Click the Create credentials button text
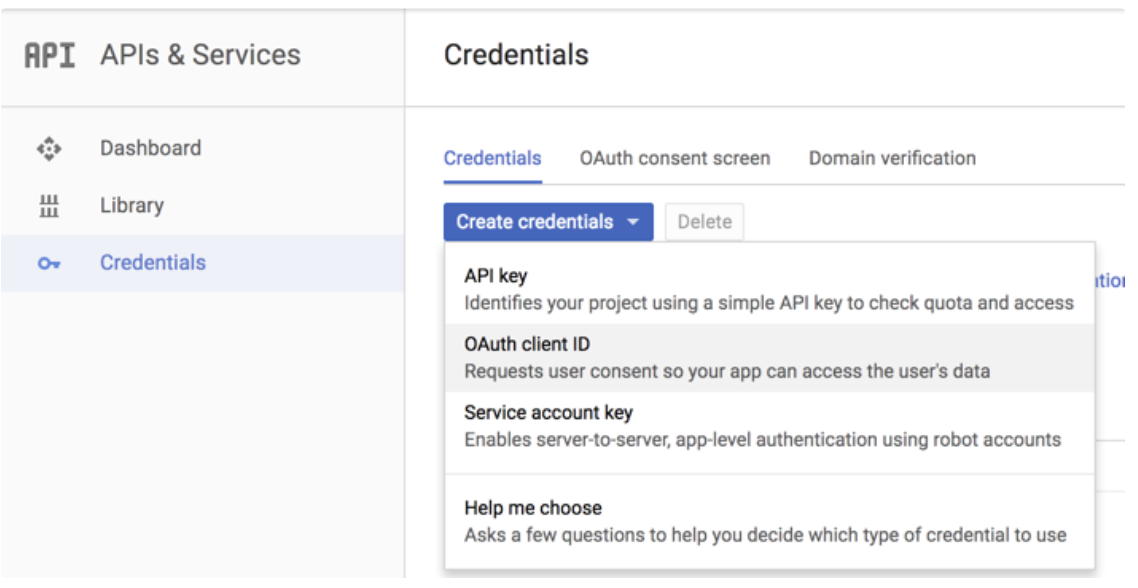Screen dimensions: 1138x588 [535, 222]
